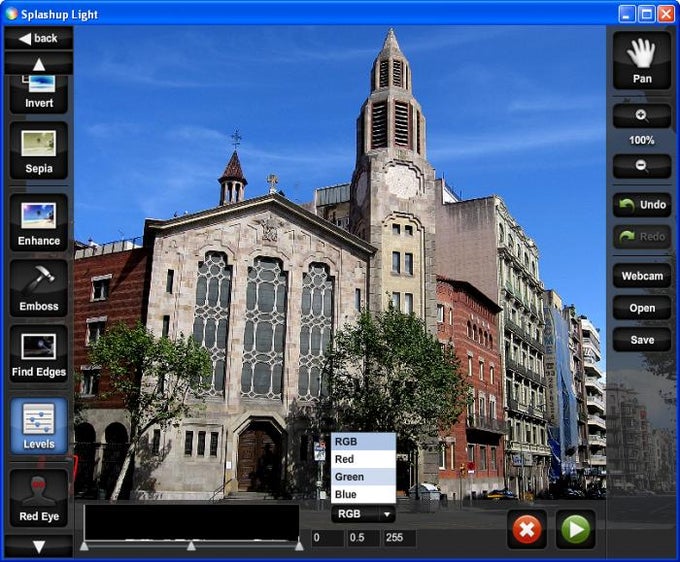This screenshot has width=680, height=562.
Task: Select Green channel option
Action: [363, 477]
